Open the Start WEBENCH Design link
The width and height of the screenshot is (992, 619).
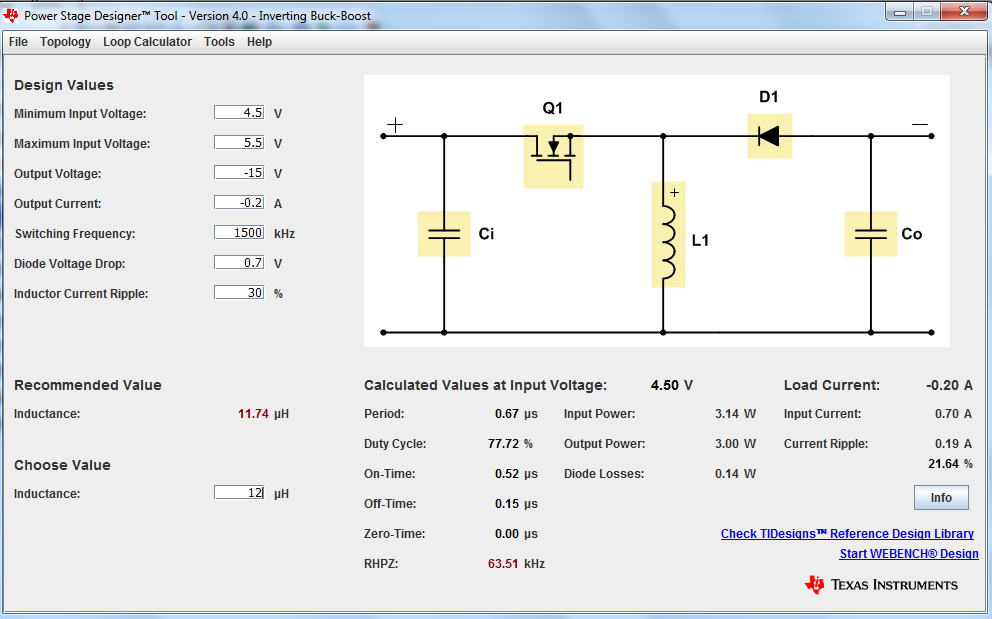pos(908,554)
